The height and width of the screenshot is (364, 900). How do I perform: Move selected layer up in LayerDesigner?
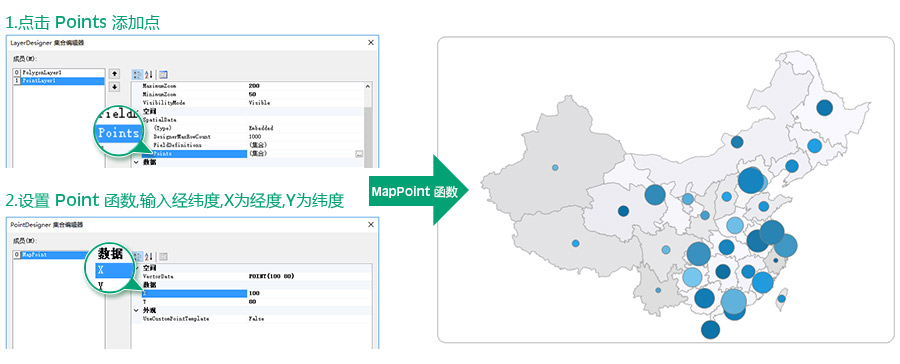(114, 74)
